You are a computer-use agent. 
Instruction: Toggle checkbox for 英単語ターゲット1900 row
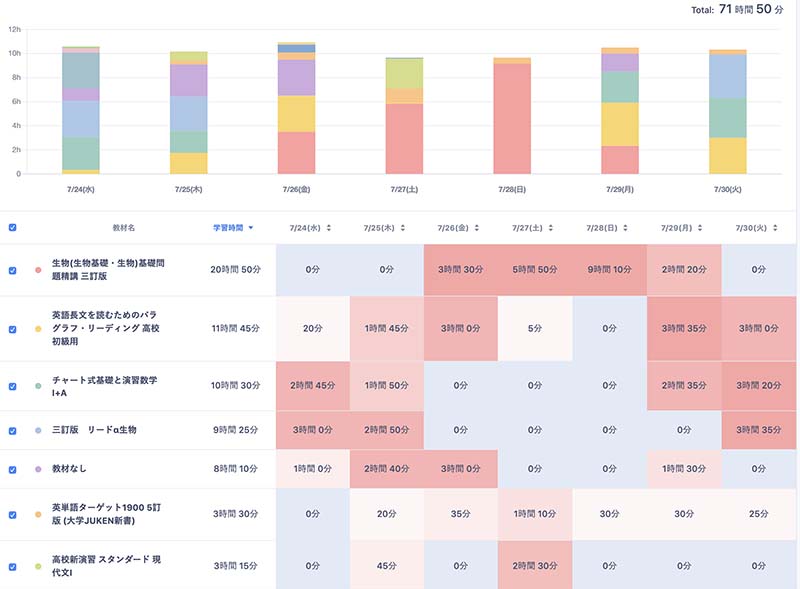[x=12, y=515]
